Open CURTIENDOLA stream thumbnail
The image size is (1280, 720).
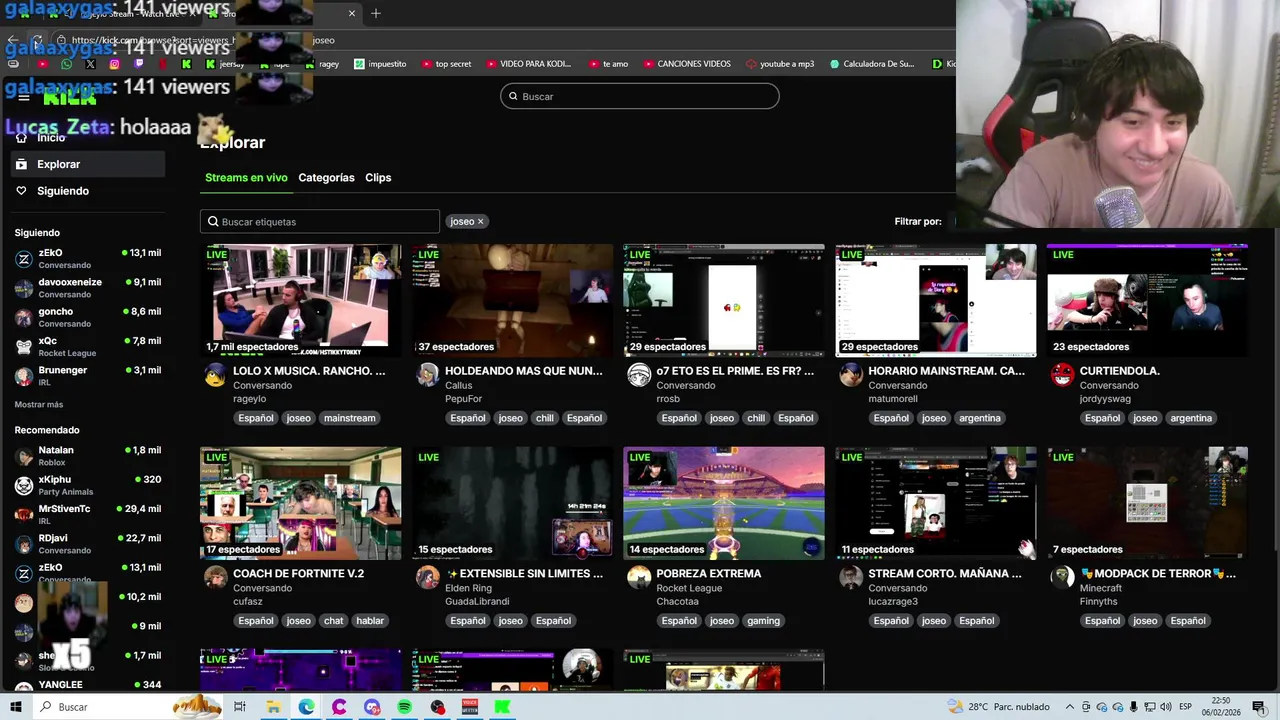(x=1147, y=300)
